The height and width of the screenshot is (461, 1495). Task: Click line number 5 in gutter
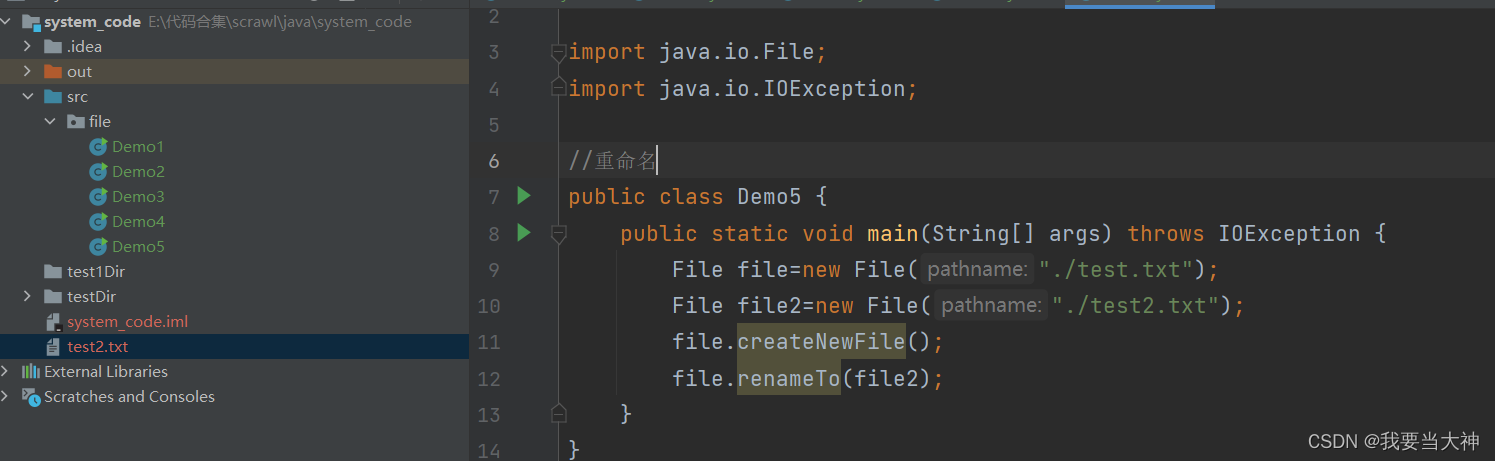point(494,124)
